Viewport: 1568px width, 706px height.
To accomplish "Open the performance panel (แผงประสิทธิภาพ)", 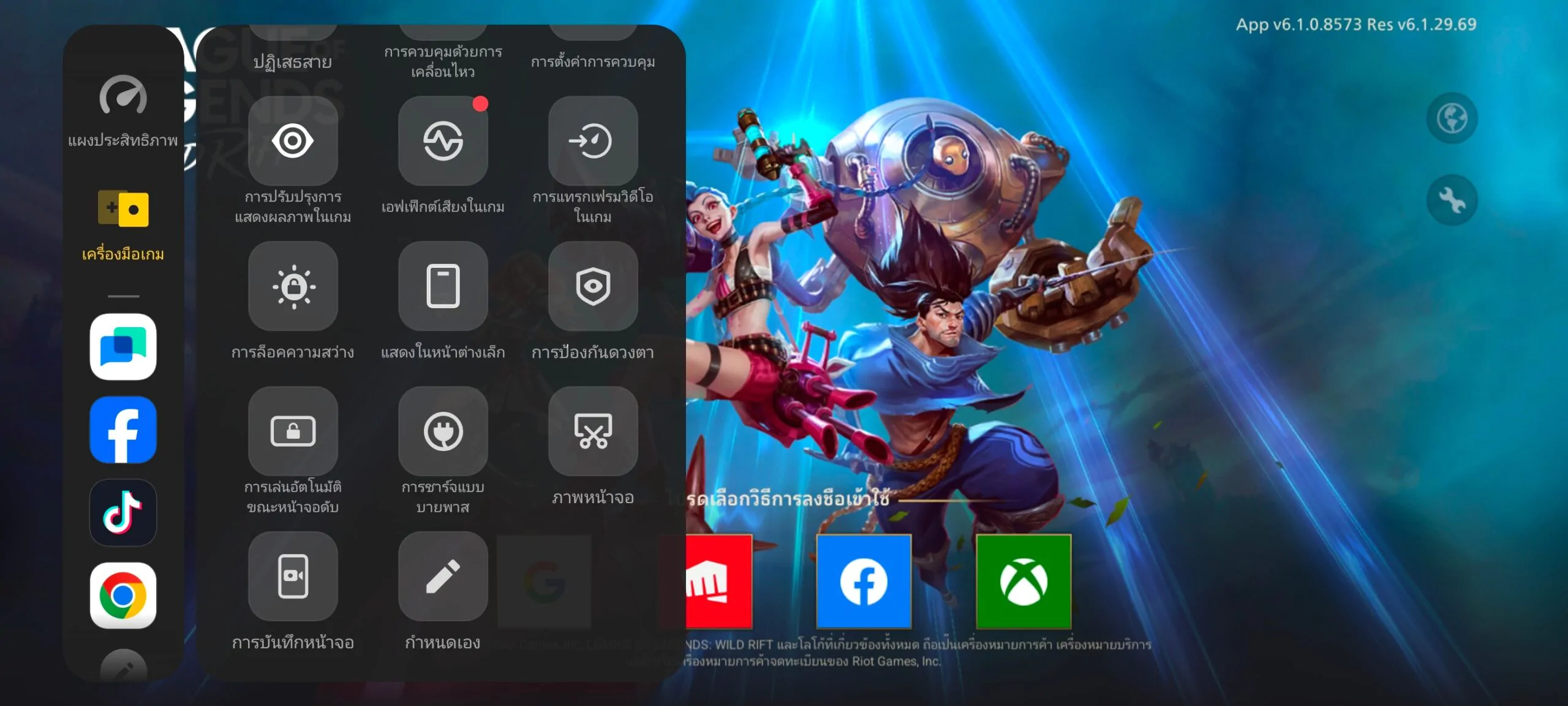I will [x=123, y=110].
